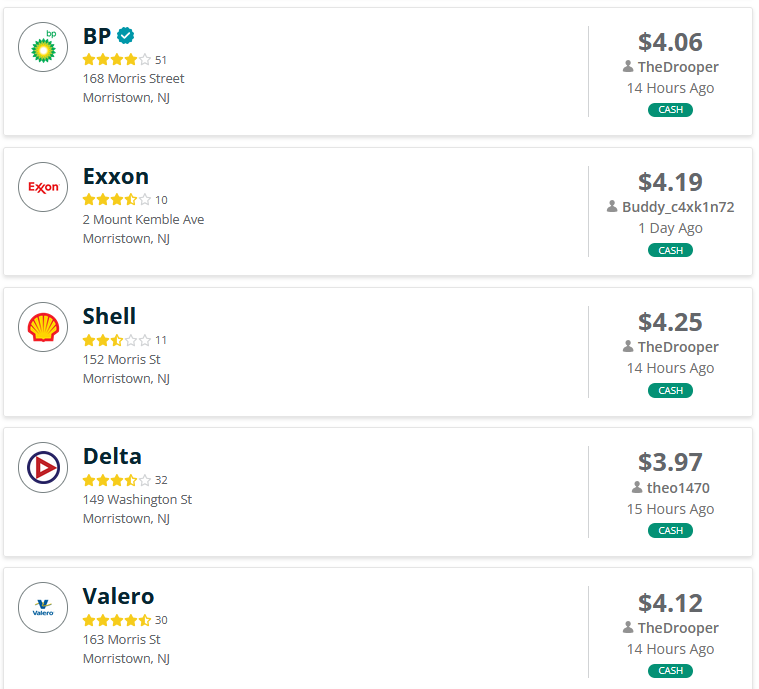The height and width of the screenshot is (689, 759).
Task: Click the user icon beside Buddy_c4xk1n72
Action: 612,207
